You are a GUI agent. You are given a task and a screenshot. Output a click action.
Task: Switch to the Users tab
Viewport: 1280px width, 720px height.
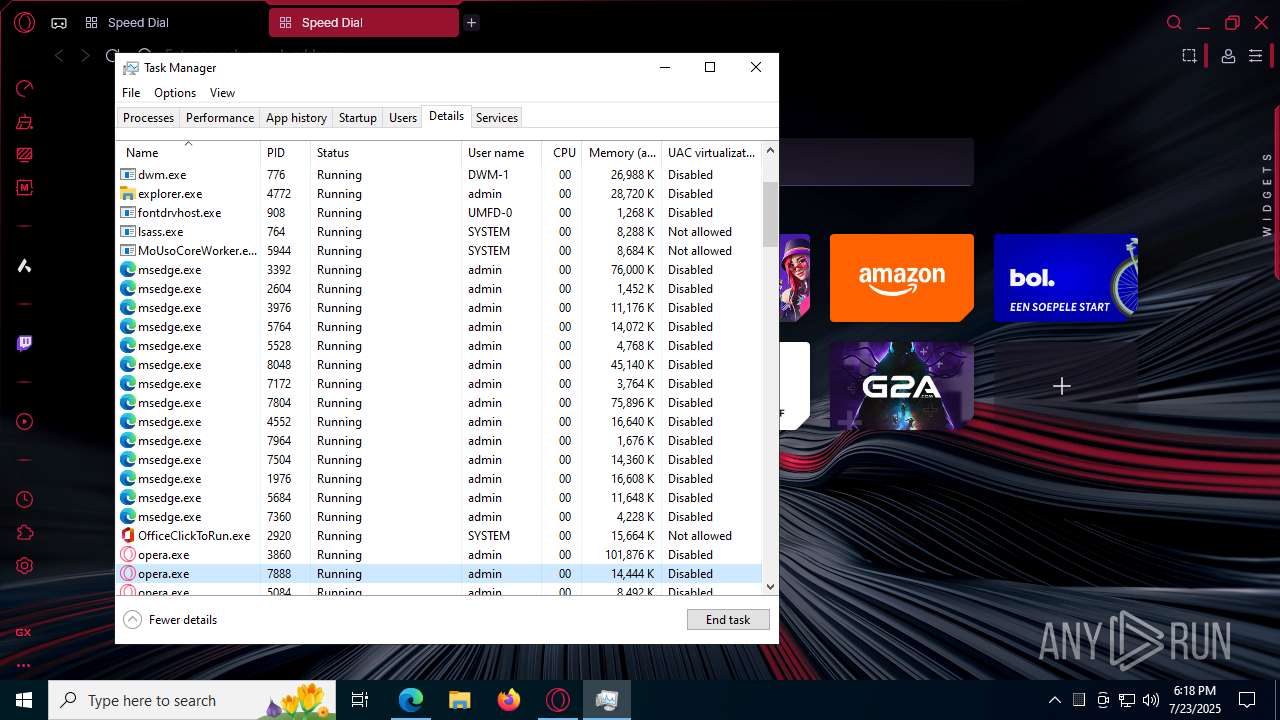(x=403, y=118)
